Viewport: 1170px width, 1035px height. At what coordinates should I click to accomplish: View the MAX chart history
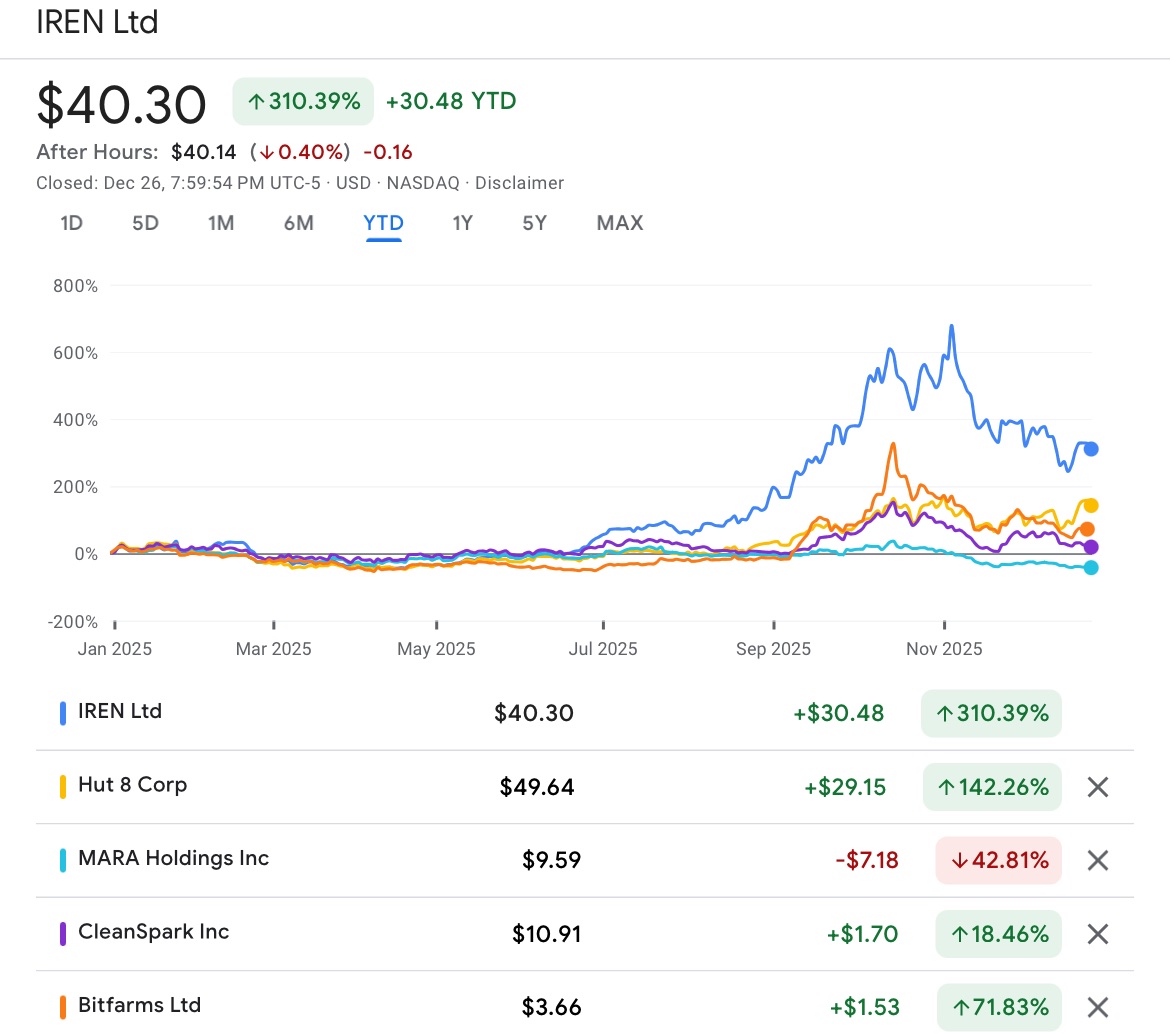point(619,223)
